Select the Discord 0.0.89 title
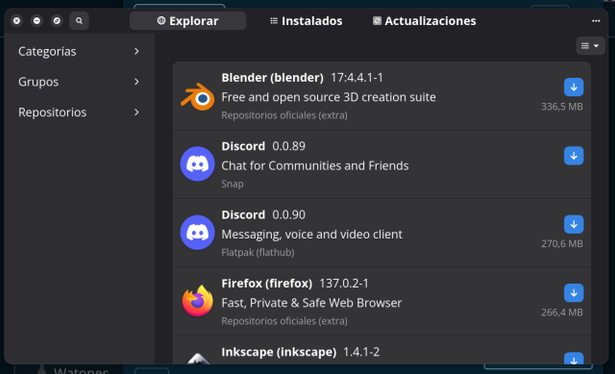 (x=243, y=146)
